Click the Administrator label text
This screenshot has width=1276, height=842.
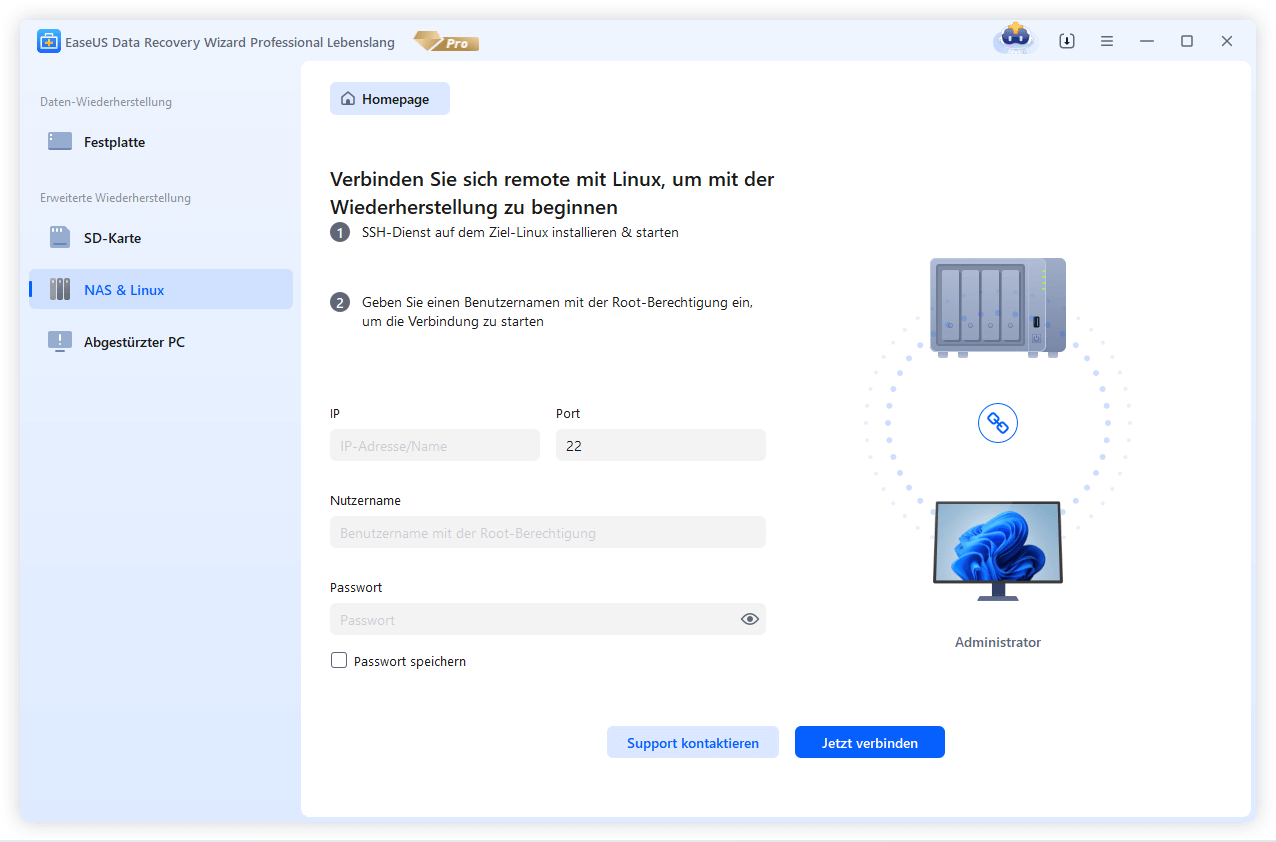coord(998,642)
